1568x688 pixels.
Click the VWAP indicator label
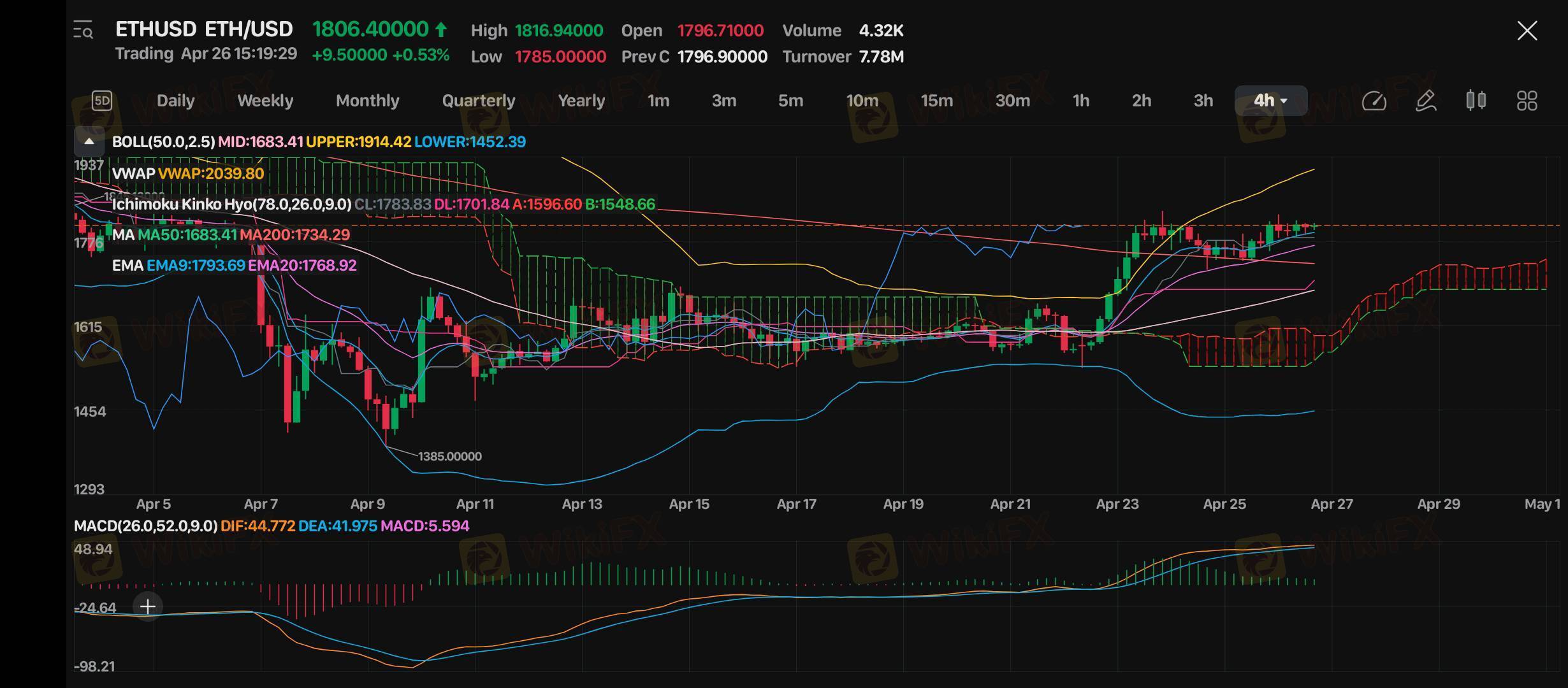pos(133,174)
